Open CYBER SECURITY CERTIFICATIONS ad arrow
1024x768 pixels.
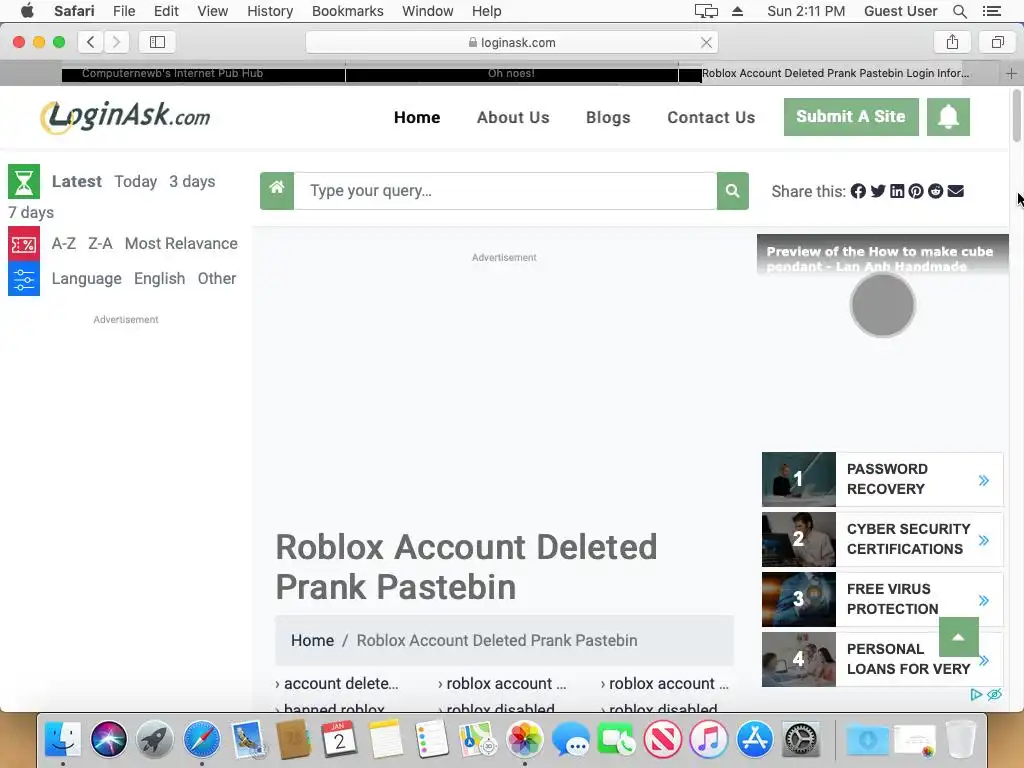[984, 541]
